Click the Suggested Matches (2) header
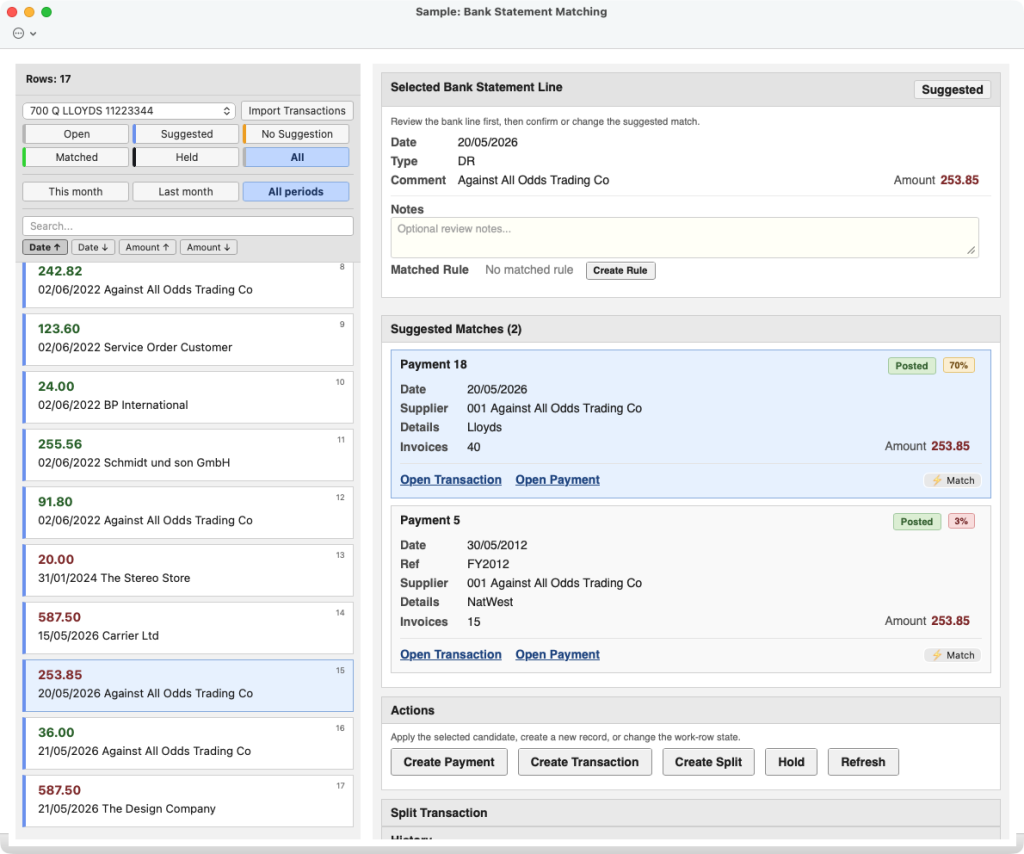1024x854 pixels. click(690, 329)
